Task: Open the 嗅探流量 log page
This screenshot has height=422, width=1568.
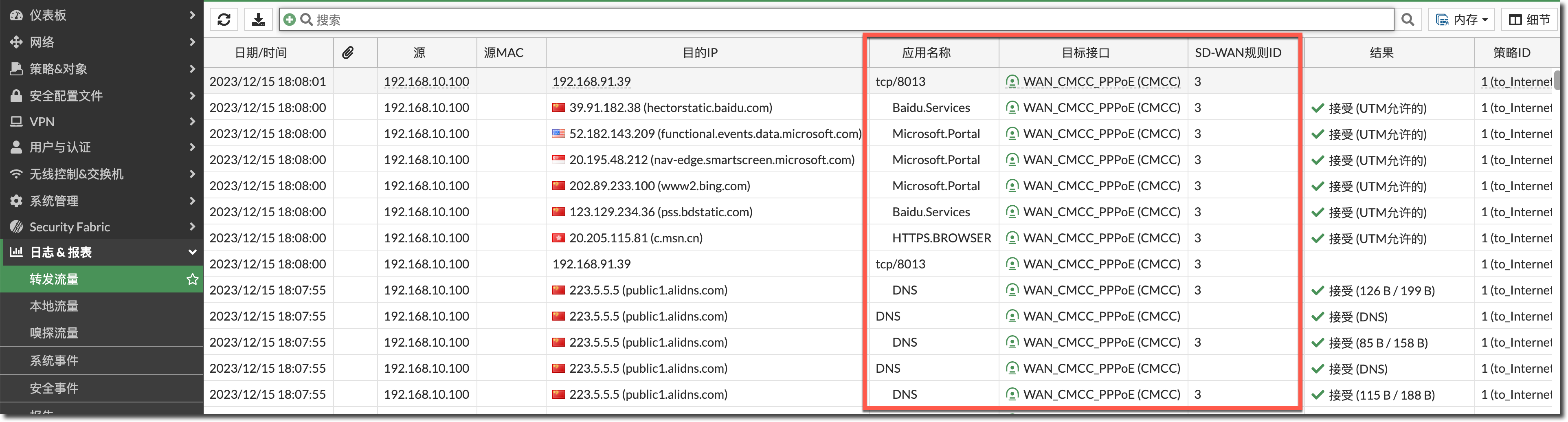Action: click(x=54, y=333)
